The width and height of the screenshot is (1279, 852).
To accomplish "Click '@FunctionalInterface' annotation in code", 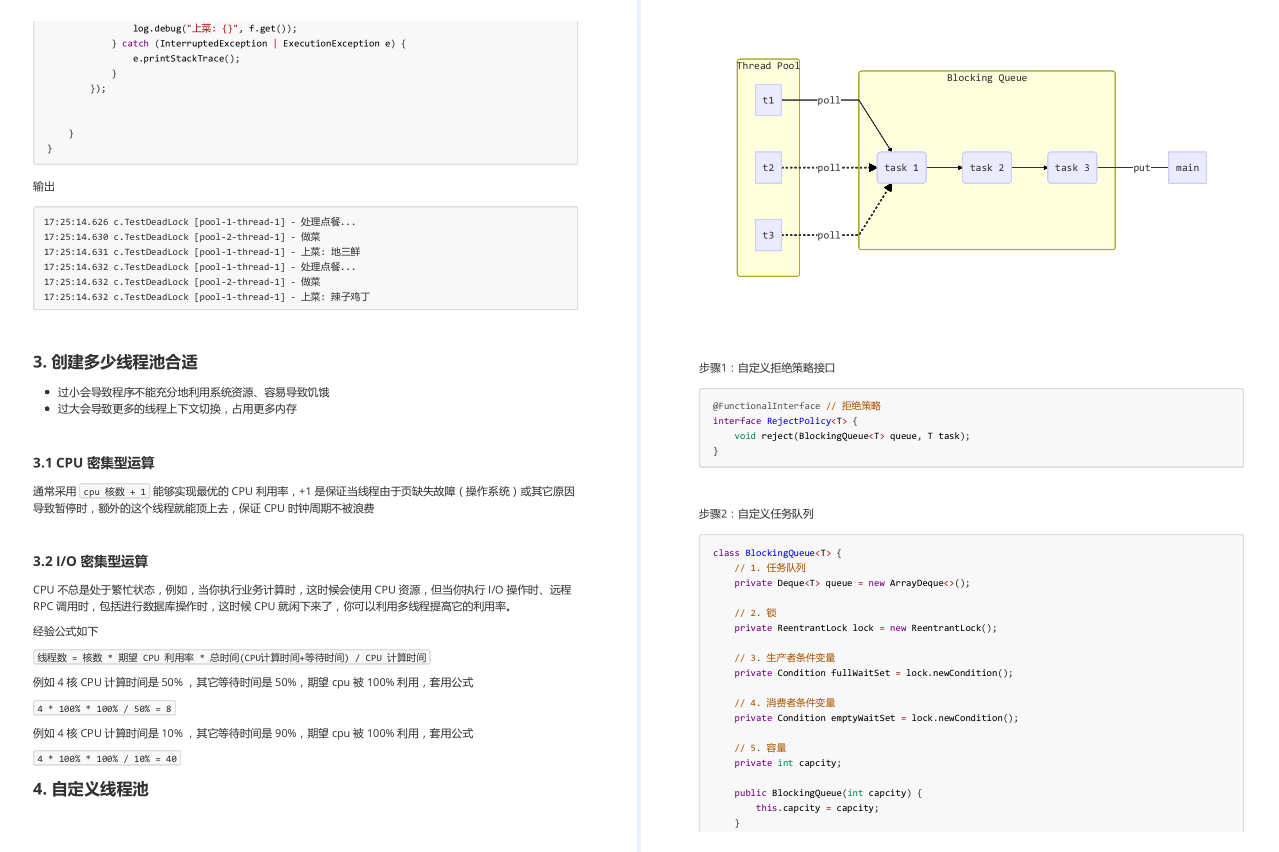I will tap(766, 406).
